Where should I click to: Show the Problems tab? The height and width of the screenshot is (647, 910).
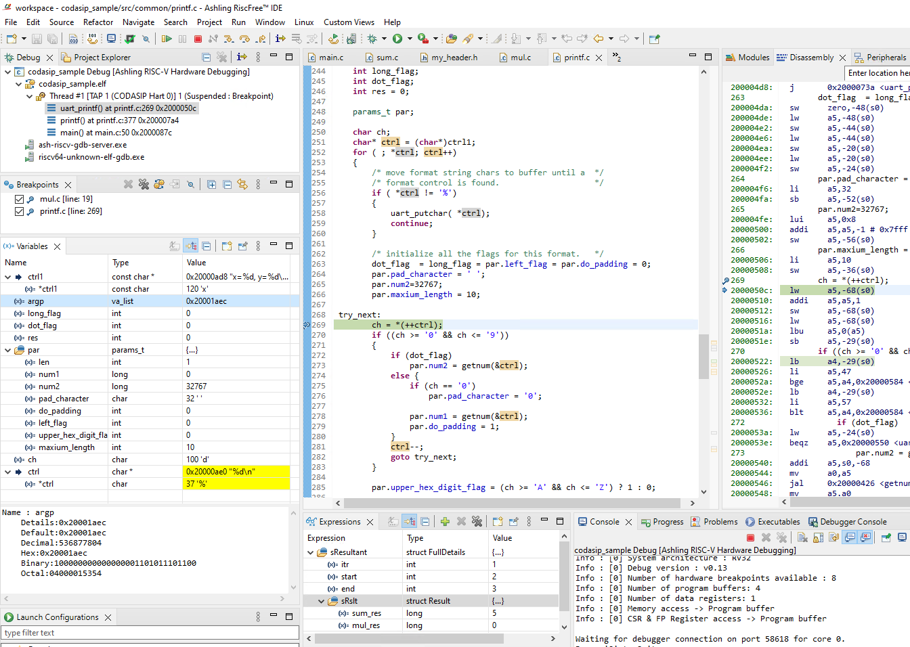714,522
